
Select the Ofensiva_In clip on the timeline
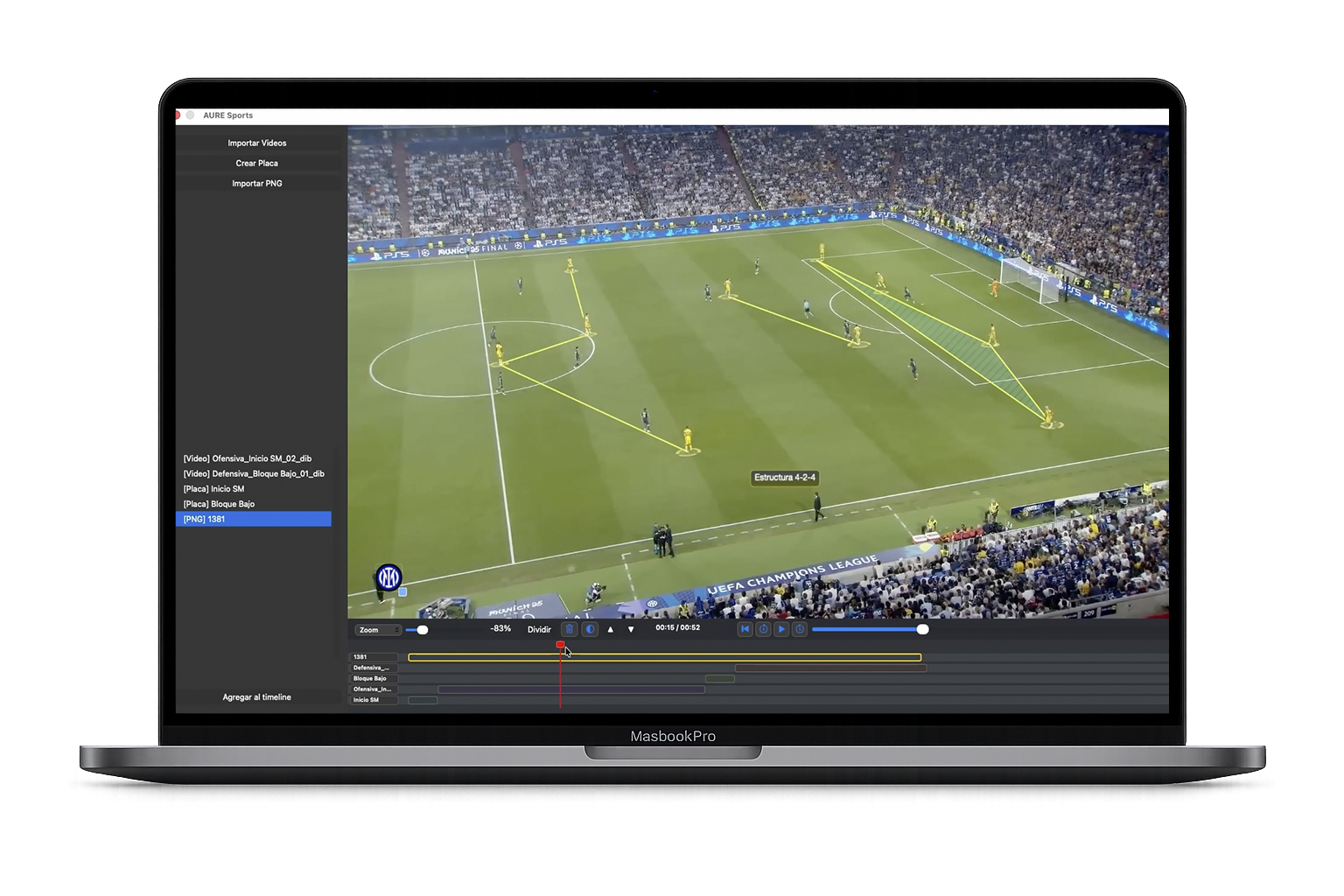[x=571, y=689]
